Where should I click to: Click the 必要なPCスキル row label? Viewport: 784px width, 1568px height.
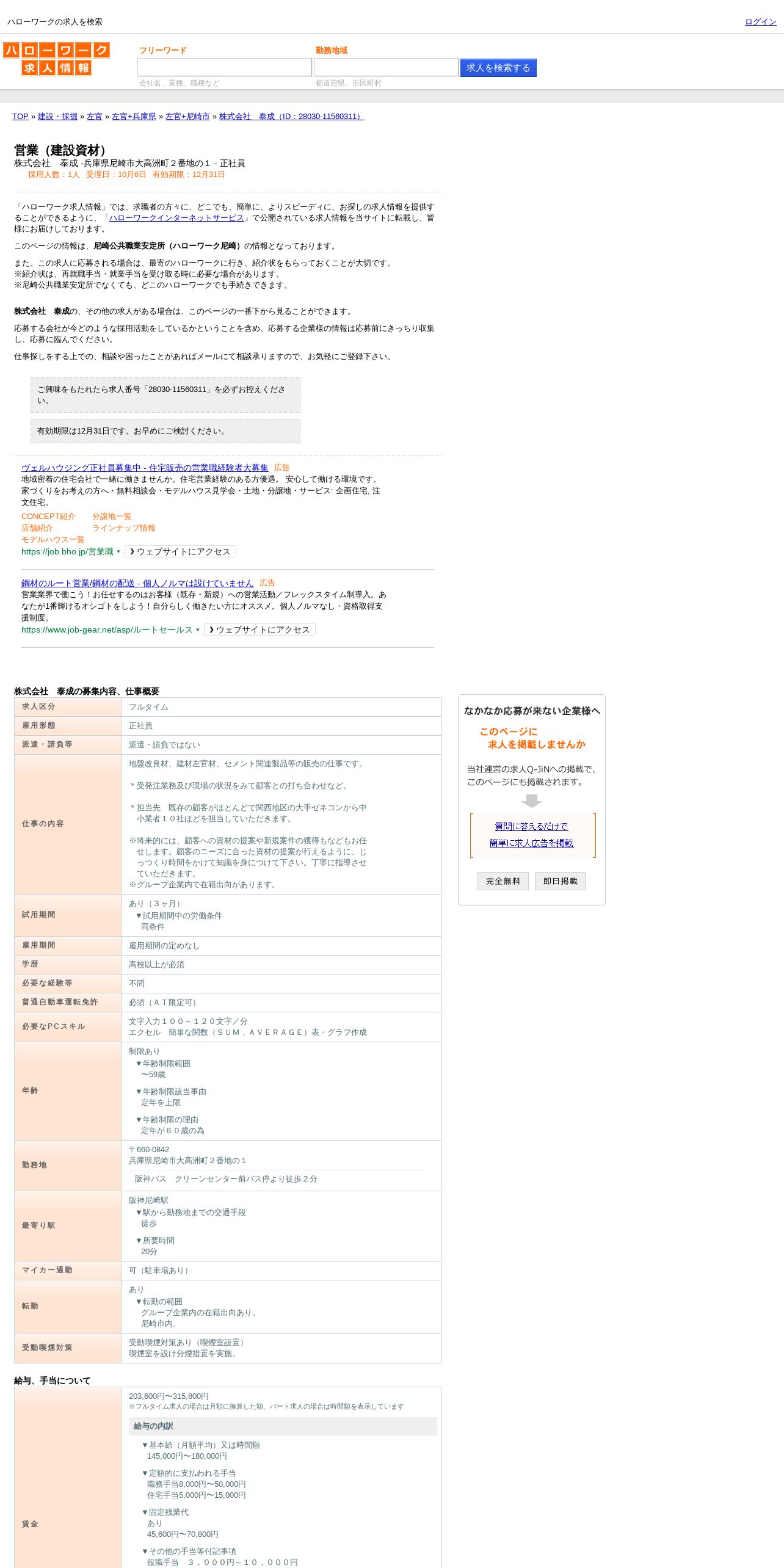54,1026
